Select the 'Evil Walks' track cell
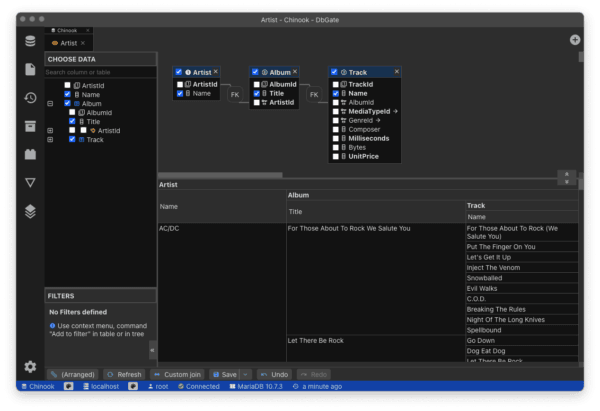 coord(522,288)
